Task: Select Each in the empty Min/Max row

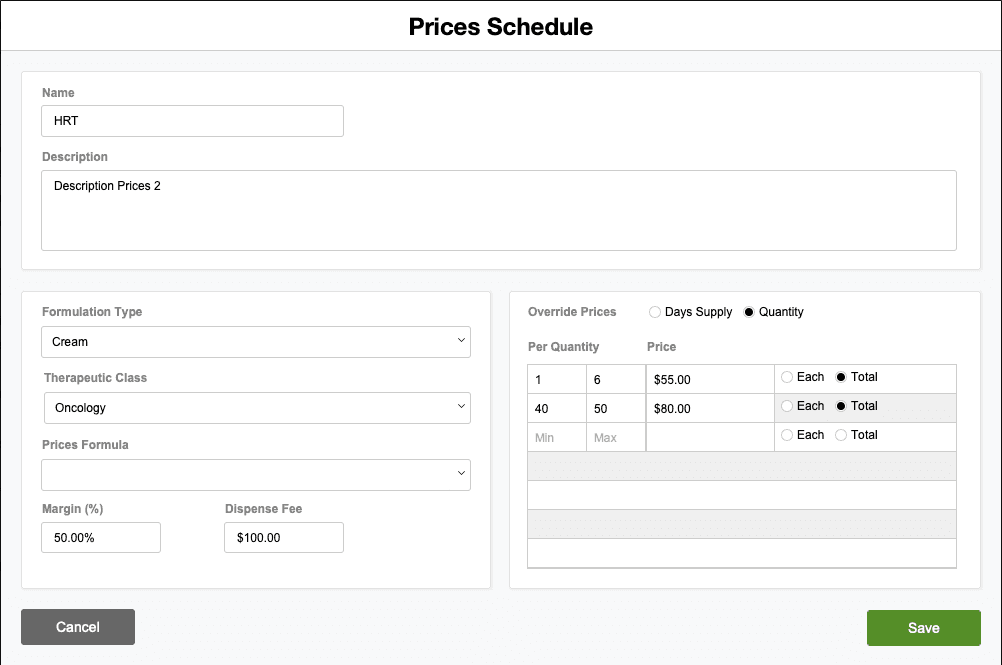Action: point(787,435)
